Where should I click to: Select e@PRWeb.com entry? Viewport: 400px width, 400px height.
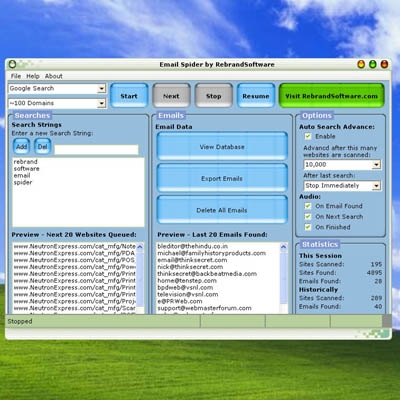click(x=180, y=301)
